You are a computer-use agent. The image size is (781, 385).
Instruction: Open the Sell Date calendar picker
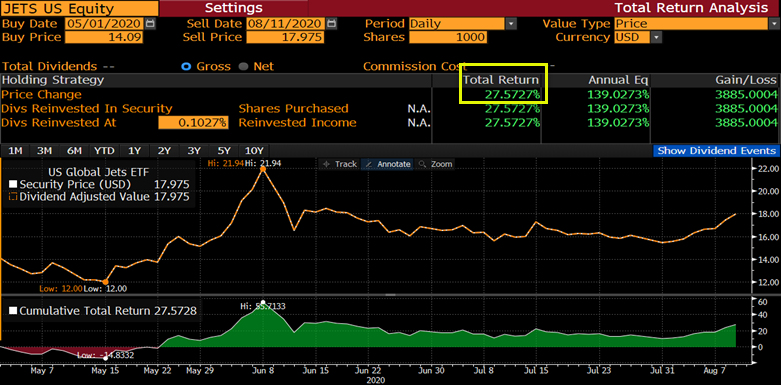pos(332,23)
